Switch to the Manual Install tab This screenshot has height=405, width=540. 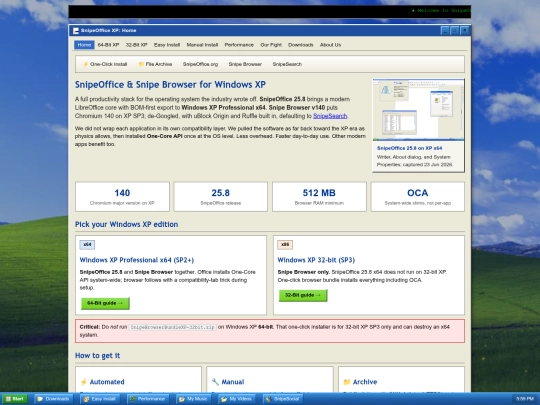click(x=202, y=45)
